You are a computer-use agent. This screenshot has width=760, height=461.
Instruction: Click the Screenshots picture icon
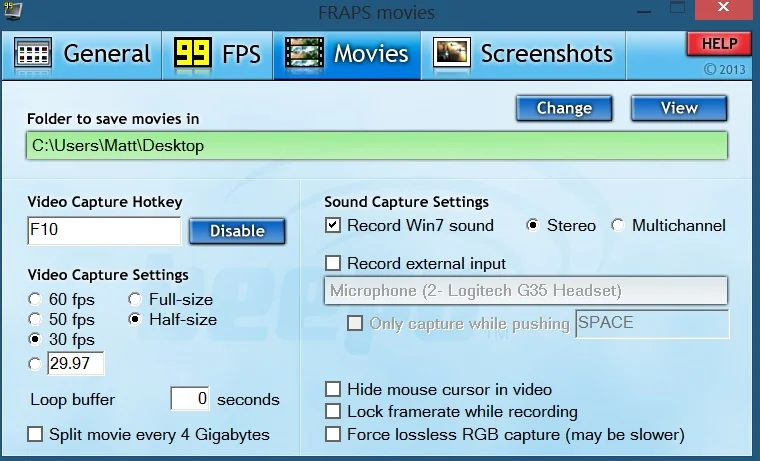tap(451, 52)
